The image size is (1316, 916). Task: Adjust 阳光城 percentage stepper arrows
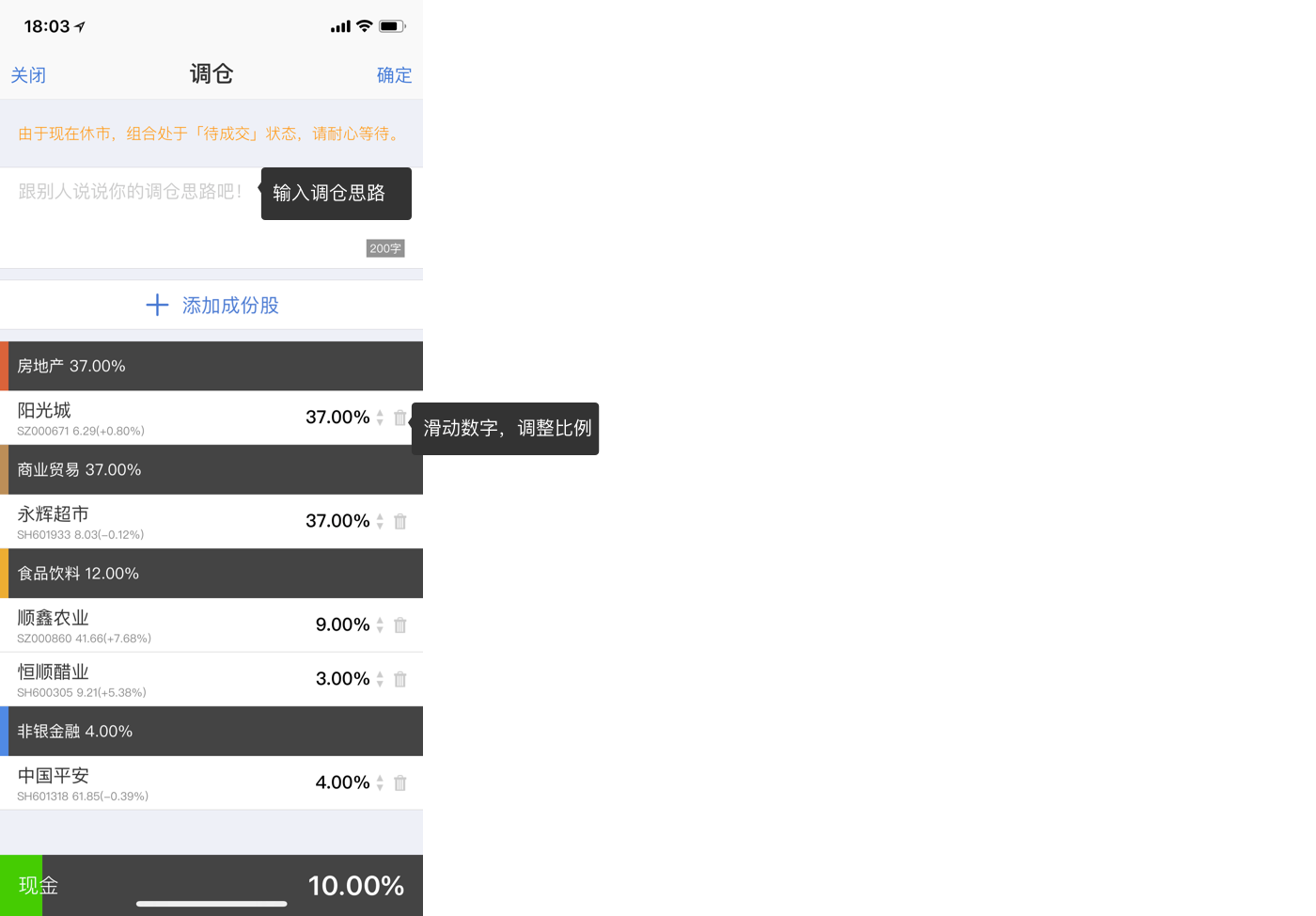[x=380, y=418]
